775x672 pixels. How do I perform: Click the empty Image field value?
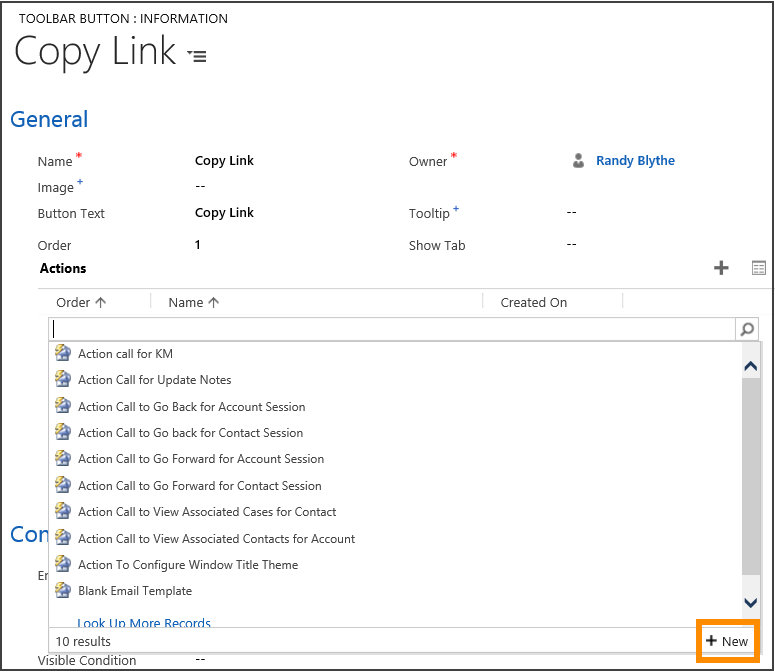200,187
